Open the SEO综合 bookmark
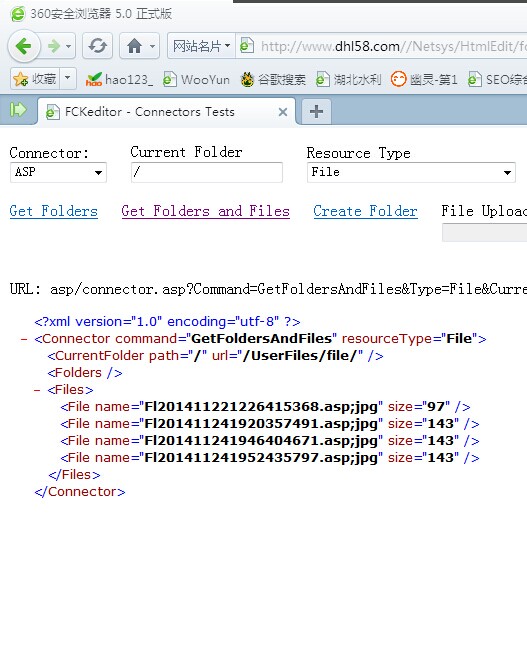The width and height of the screenshot is (527, 646). pyautogui.click(x=497, y=79)
